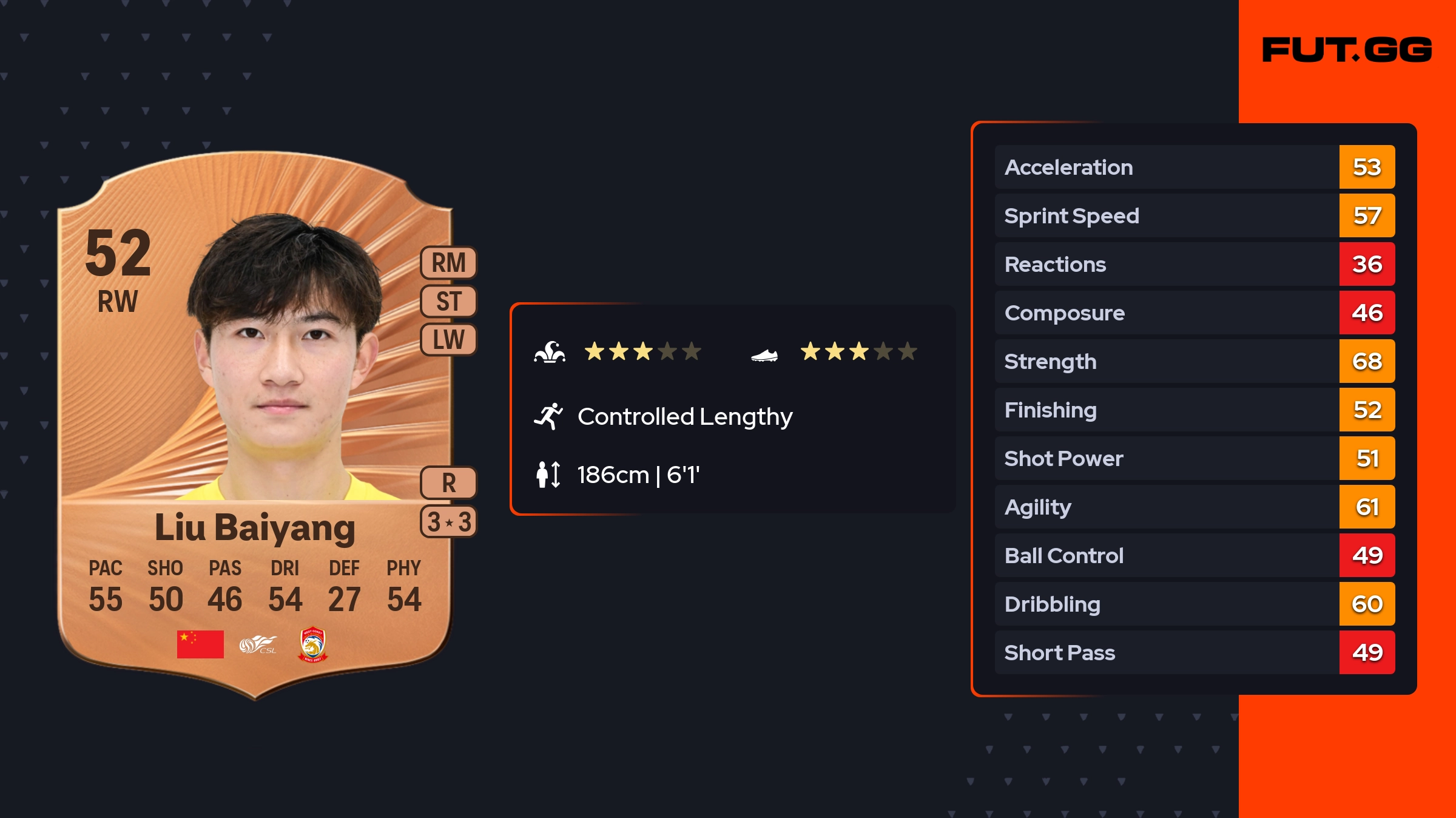
Task: Click the player height icon
Action: (x=548, y=475)
